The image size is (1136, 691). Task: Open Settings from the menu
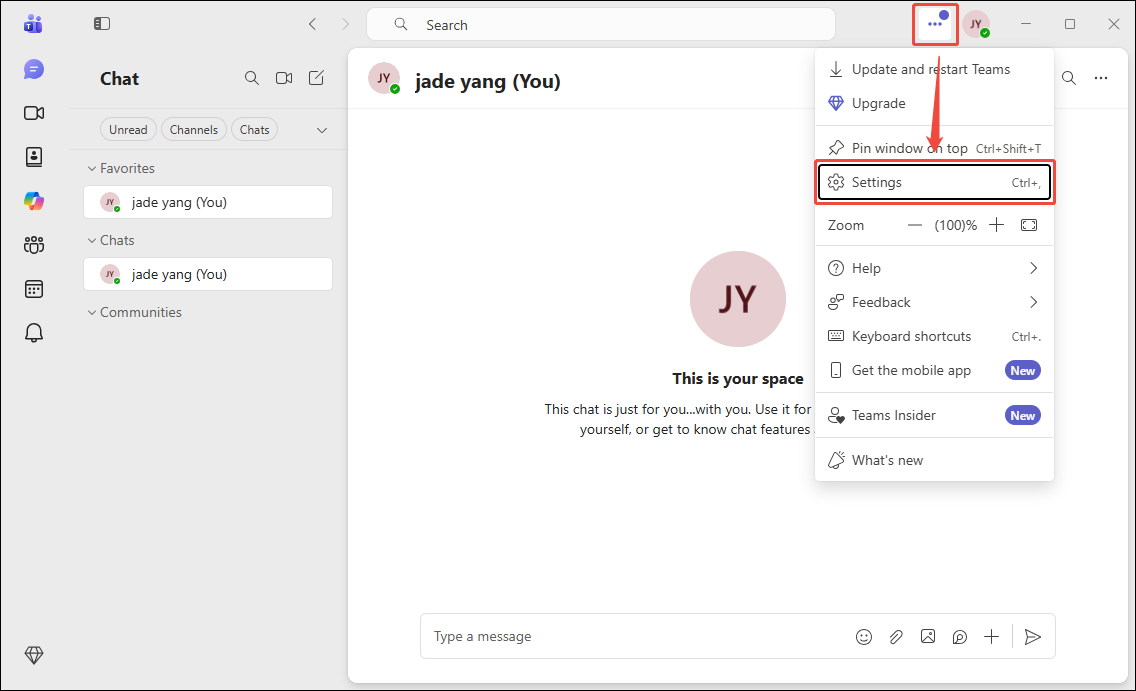click(934, 183)
